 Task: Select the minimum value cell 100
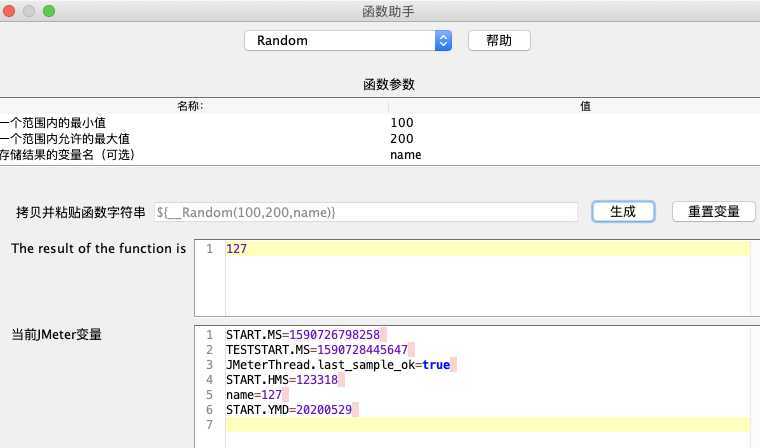(402, 123)
